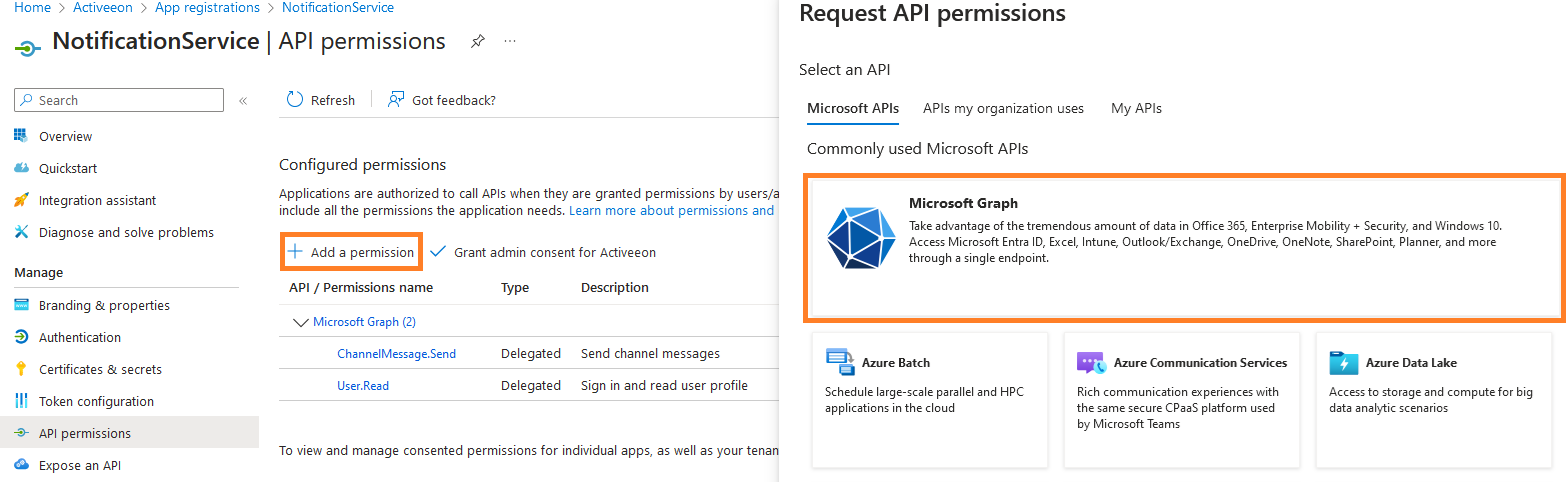Image resolution: width=1566 pixels, height=482 pixels.
Task: Sort by the API / Permissions name column
Action: pos(361,288)
